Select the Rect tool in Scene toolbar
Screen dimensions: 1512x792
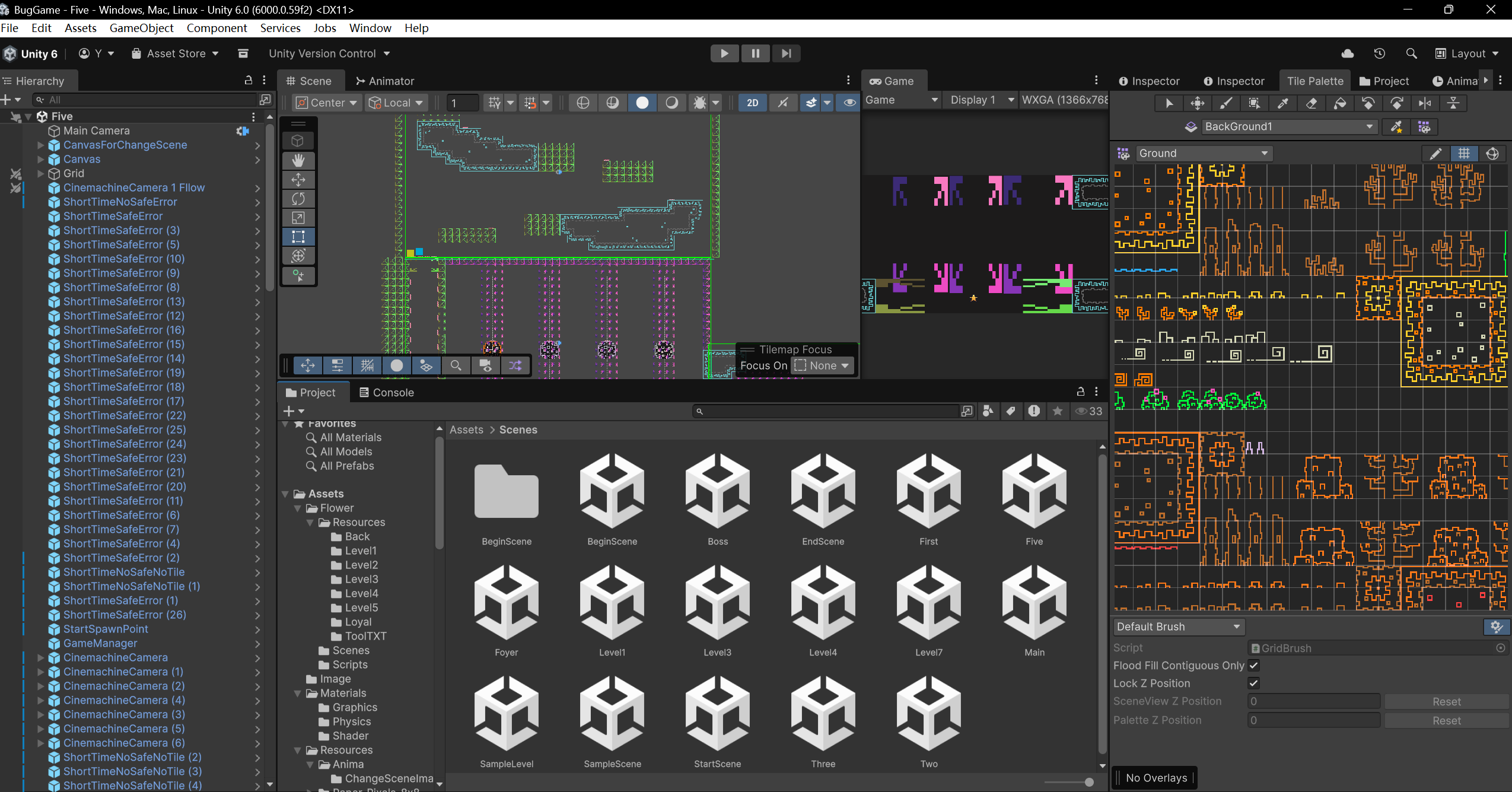pos(298,237)
